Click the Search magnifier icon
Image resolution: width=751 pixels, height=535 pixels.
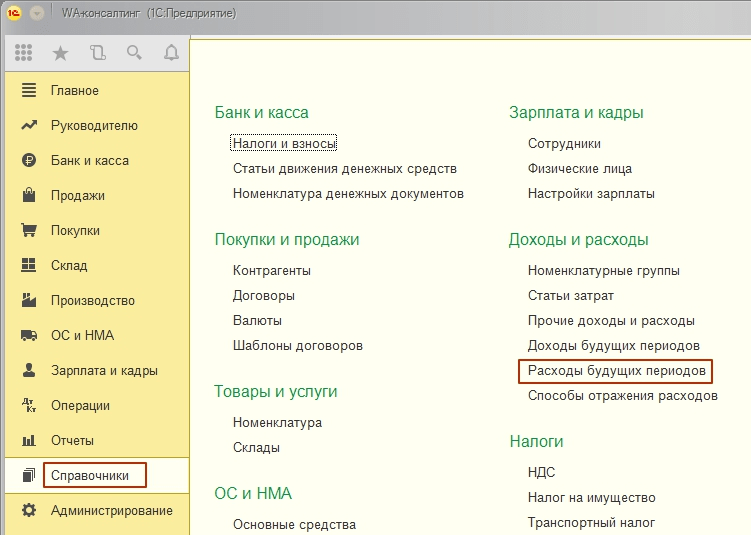tap(134, 53)
